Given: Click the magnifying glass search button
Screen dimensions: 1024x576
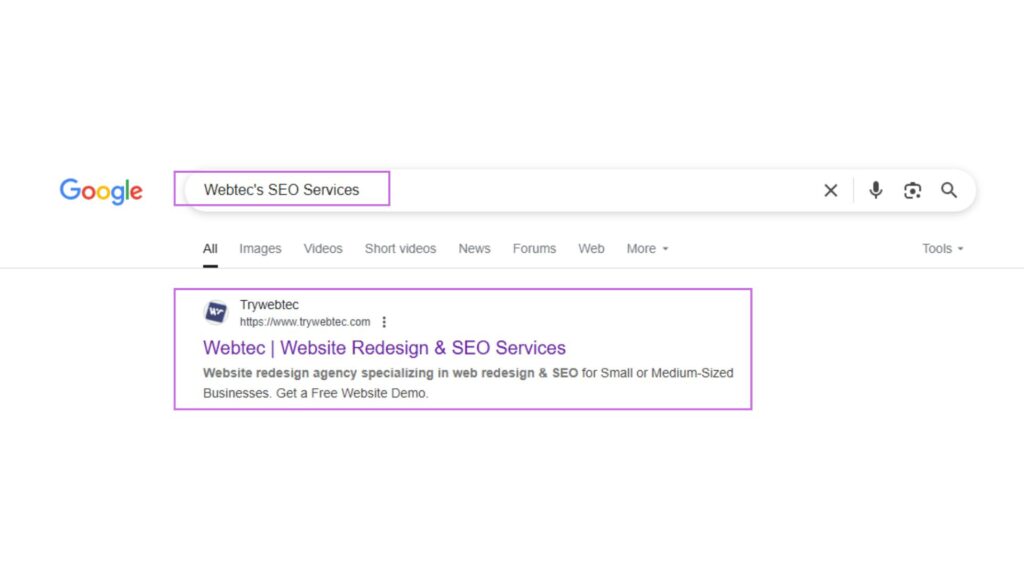Looking at the screenshot, I should [x=949, y=190].
